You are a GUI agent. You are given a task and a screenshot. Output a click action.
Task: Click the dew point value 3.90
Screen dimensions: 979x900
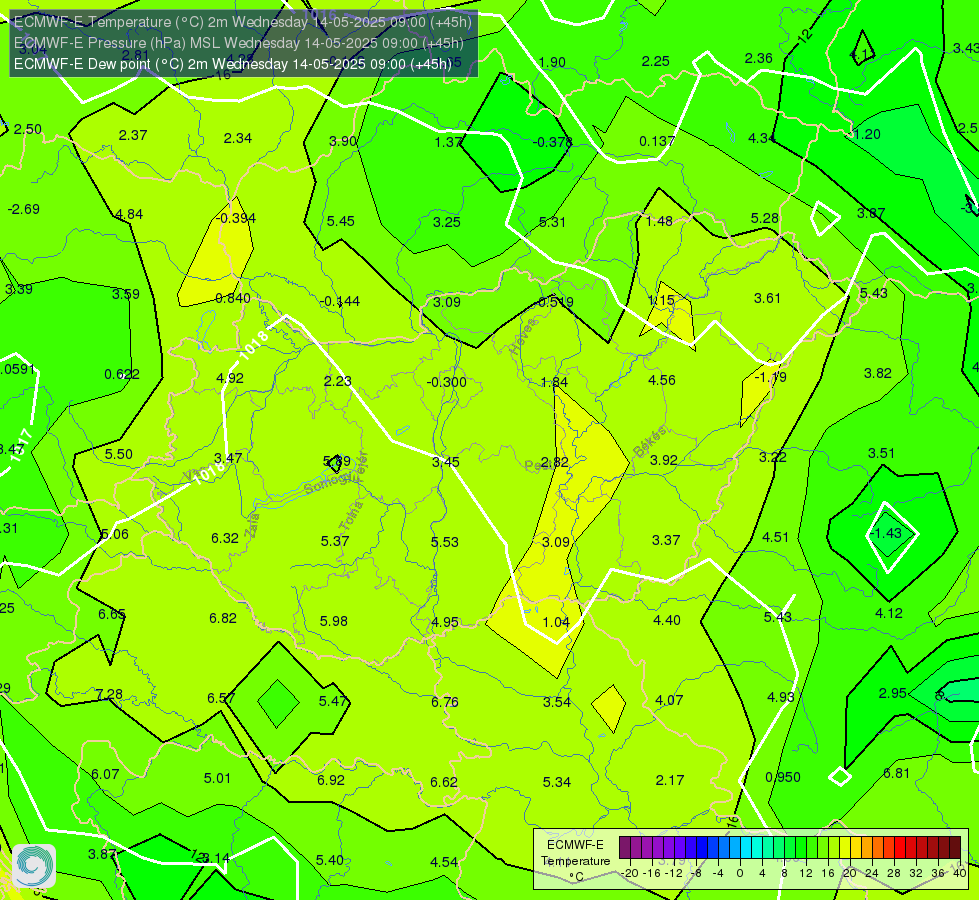point(343,141)
